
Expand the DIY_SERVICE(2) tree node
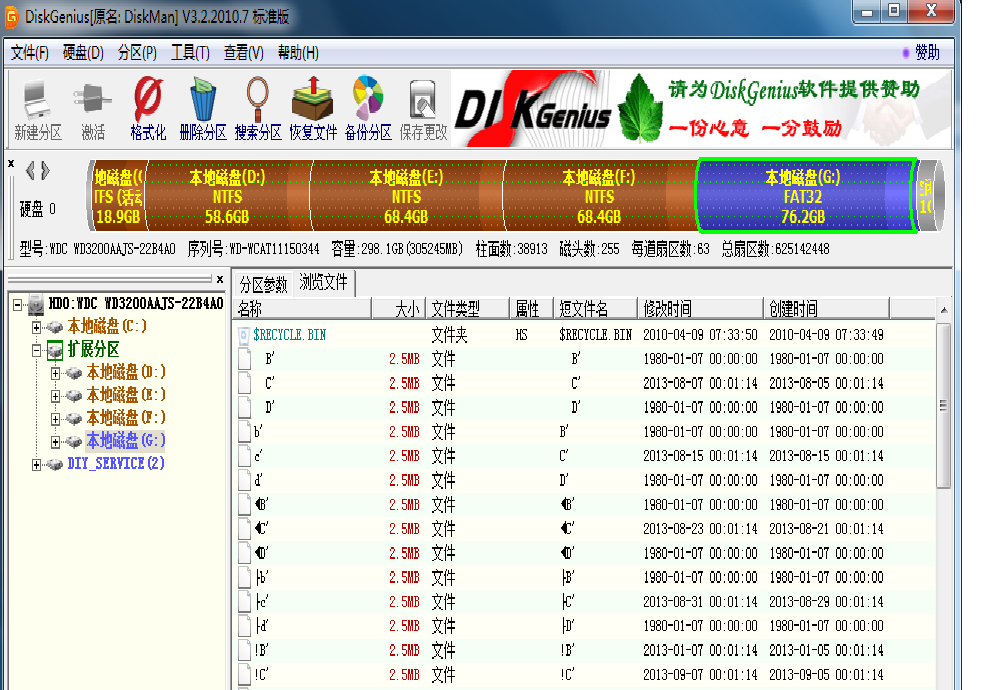tap(37, 465)
